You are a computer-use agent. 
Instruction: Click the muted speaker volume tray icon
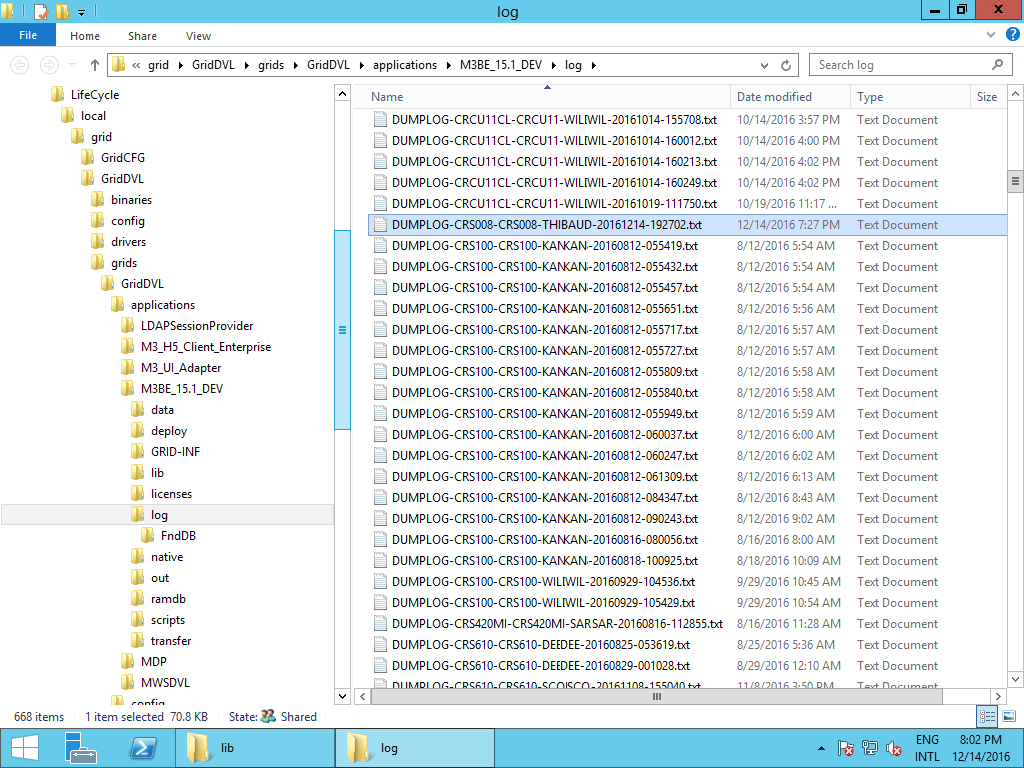click(x=894, y=748)
